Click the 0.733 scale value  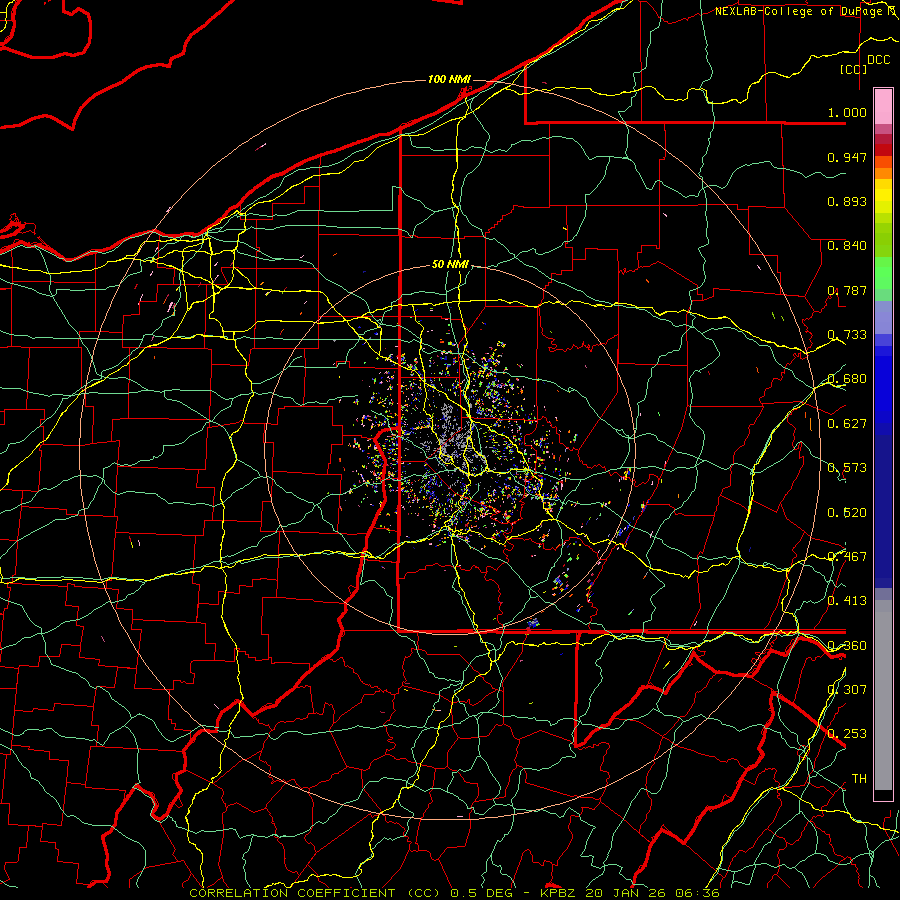pyautogui.click(x=847, y=335)
